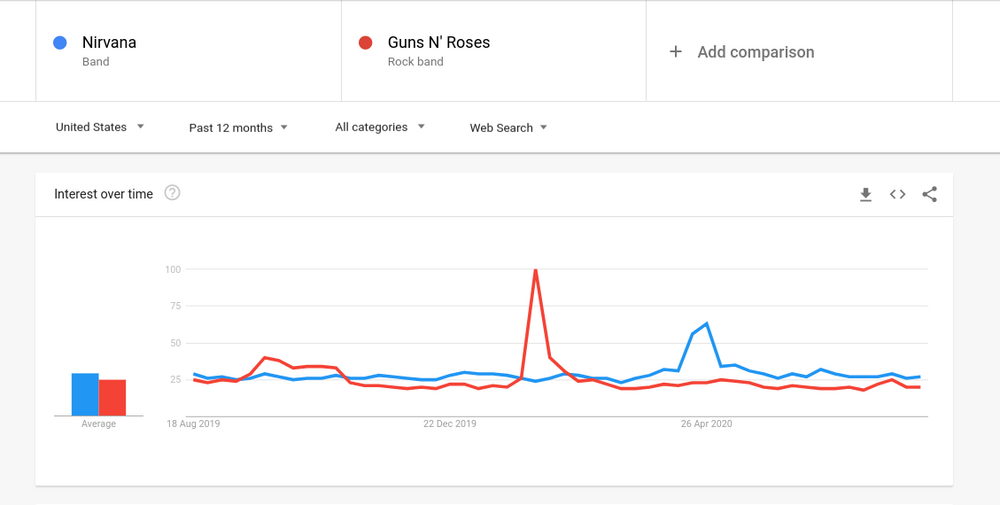Click the 75 y-axis value
Image resolution: width=1000 pixels, height=505 pixels.
tap(176, 306)
